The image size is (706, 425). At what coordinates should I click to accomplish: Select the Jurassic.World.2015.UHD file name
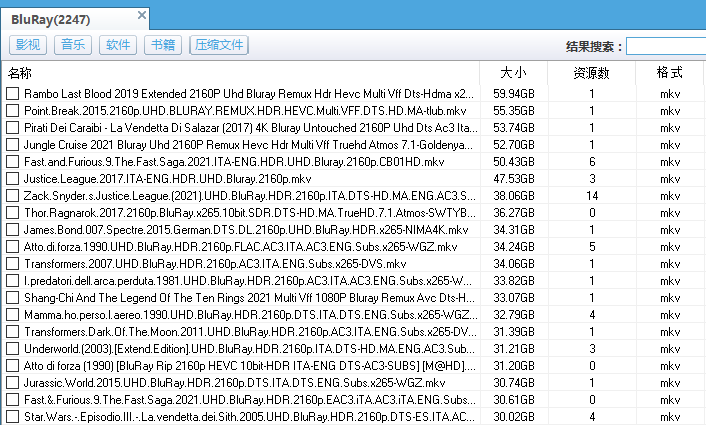(235, 383)
